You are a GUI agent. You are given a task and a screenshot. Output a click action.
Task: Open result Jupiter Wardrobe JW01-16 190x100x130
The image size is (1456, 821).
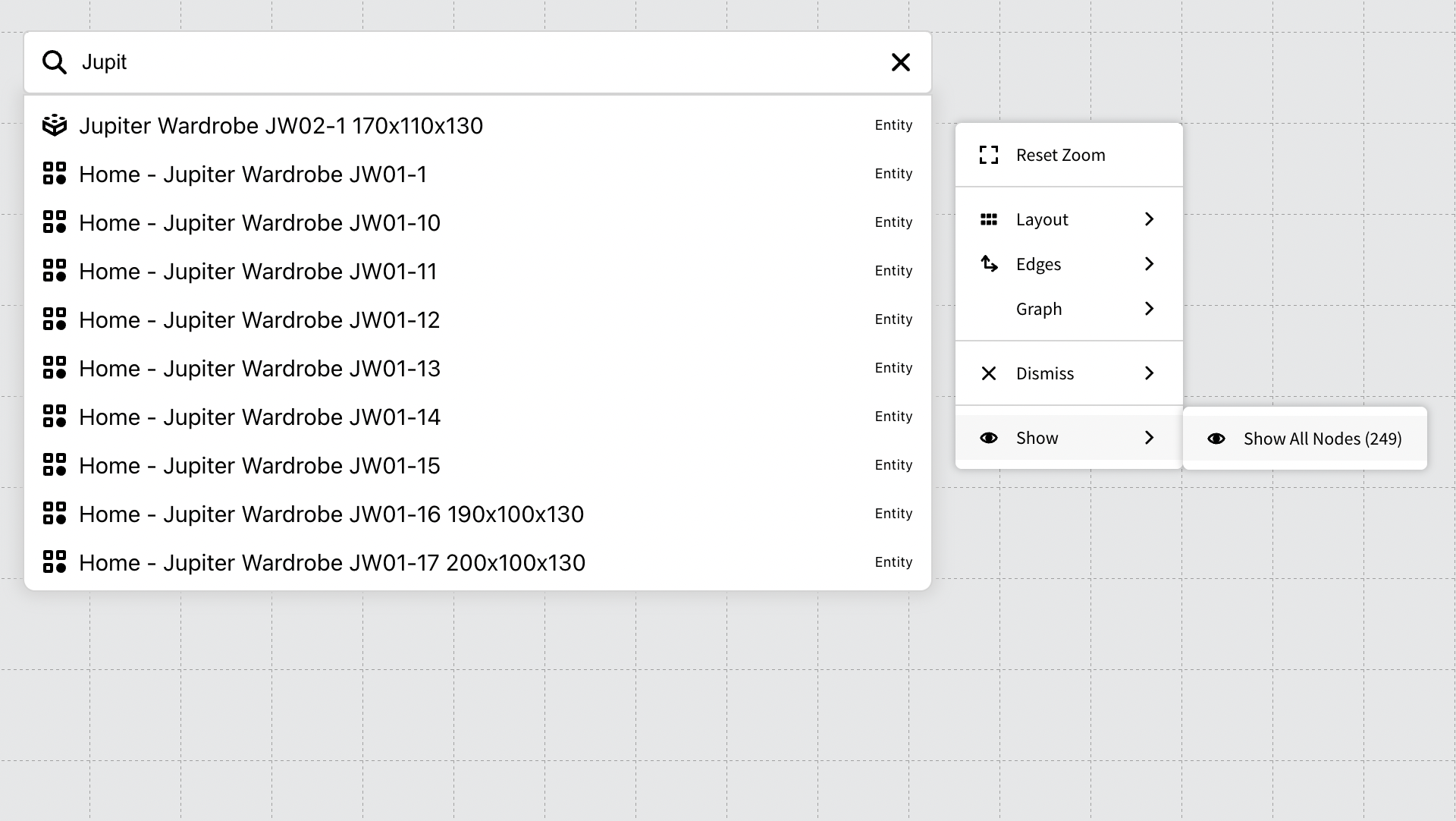[x=331, y=514]
